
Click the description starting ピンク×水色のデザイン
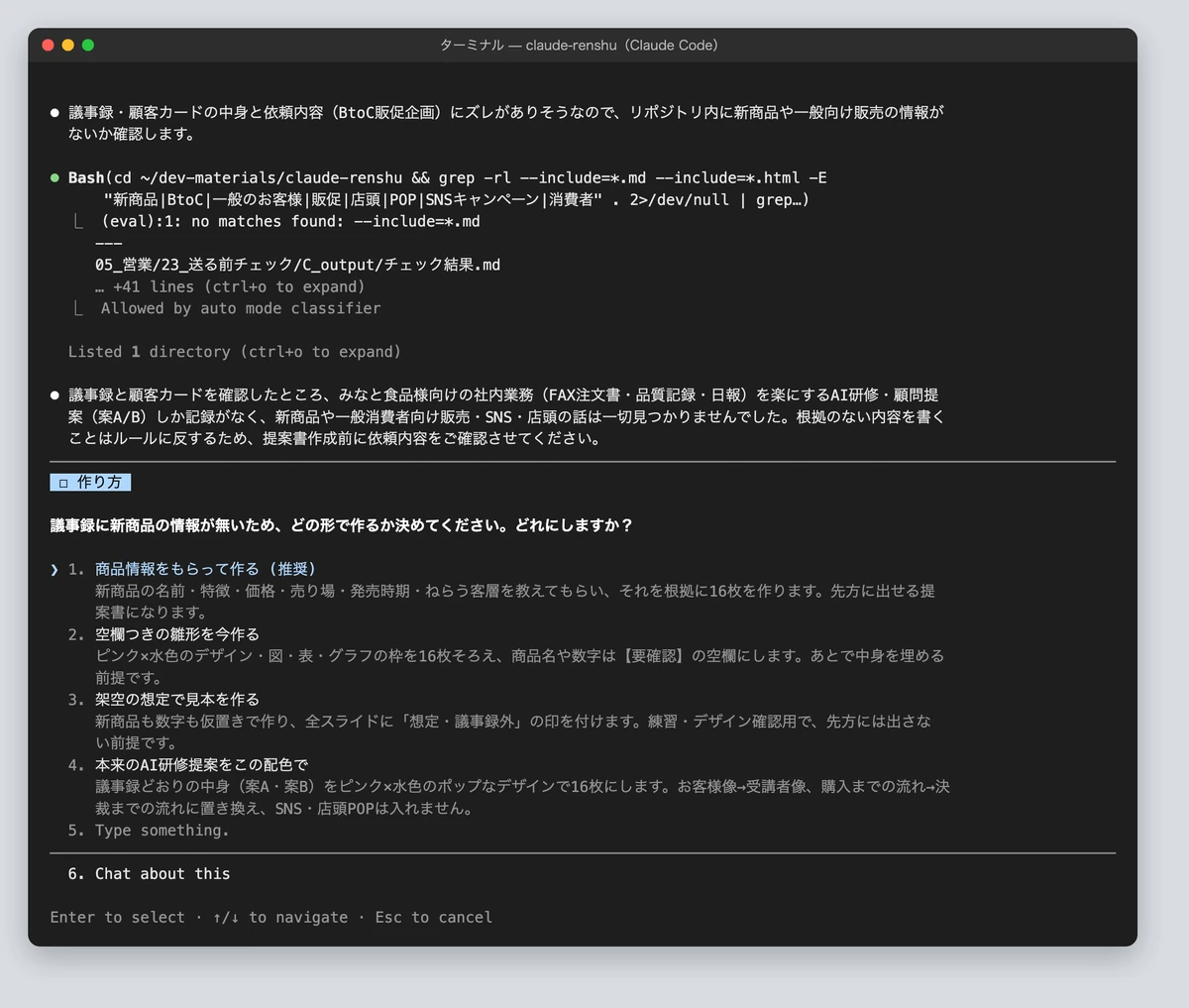click(x=519, y=667)
